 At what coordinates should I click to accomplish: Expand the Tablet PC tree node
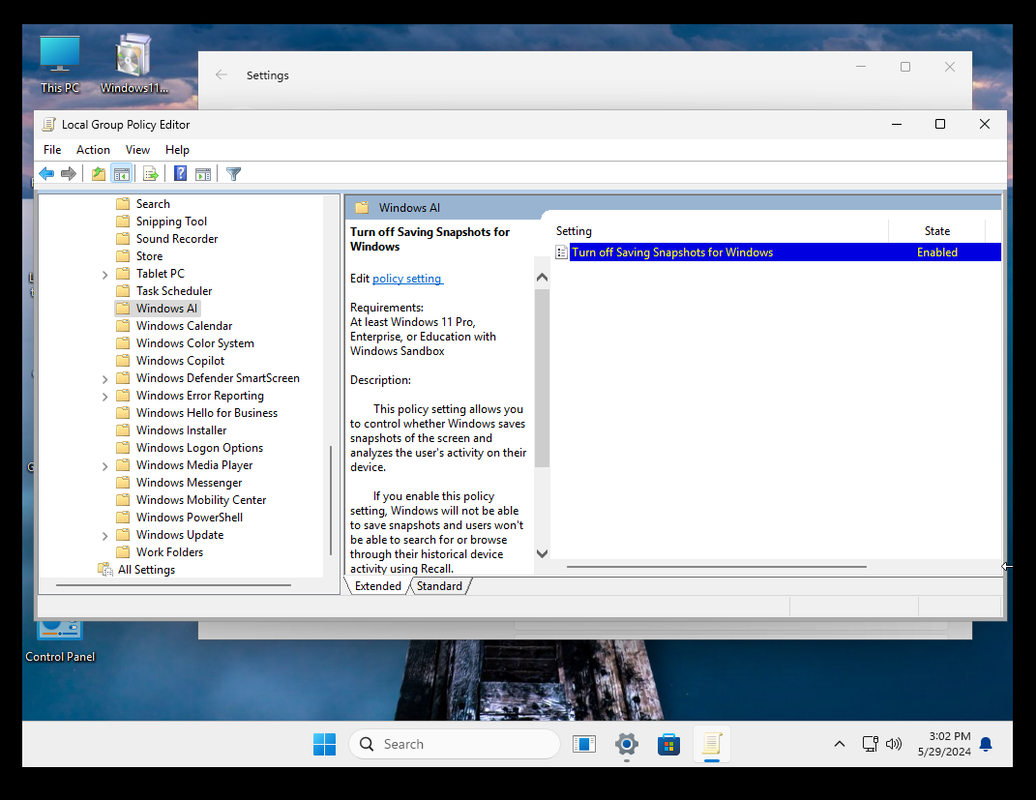coord(104,274)
